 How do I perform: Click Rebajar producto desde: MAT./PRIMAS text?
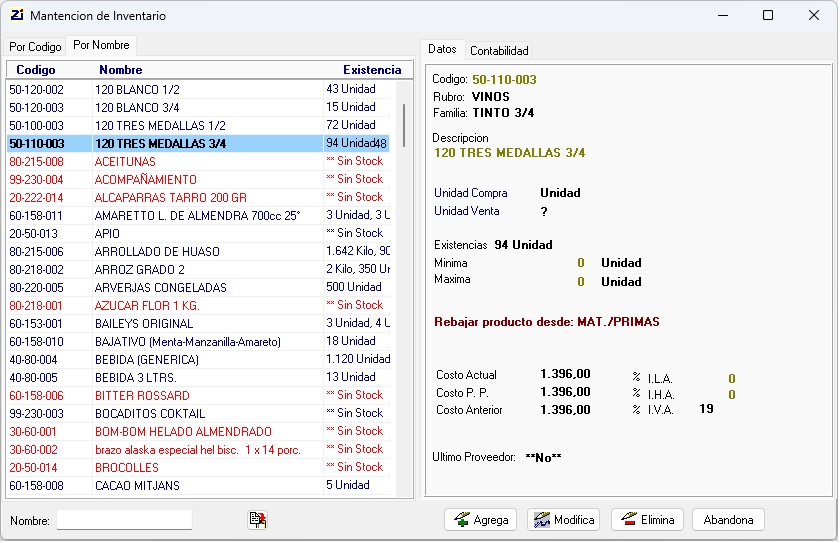pyautogui.click(x=546, y=322)
